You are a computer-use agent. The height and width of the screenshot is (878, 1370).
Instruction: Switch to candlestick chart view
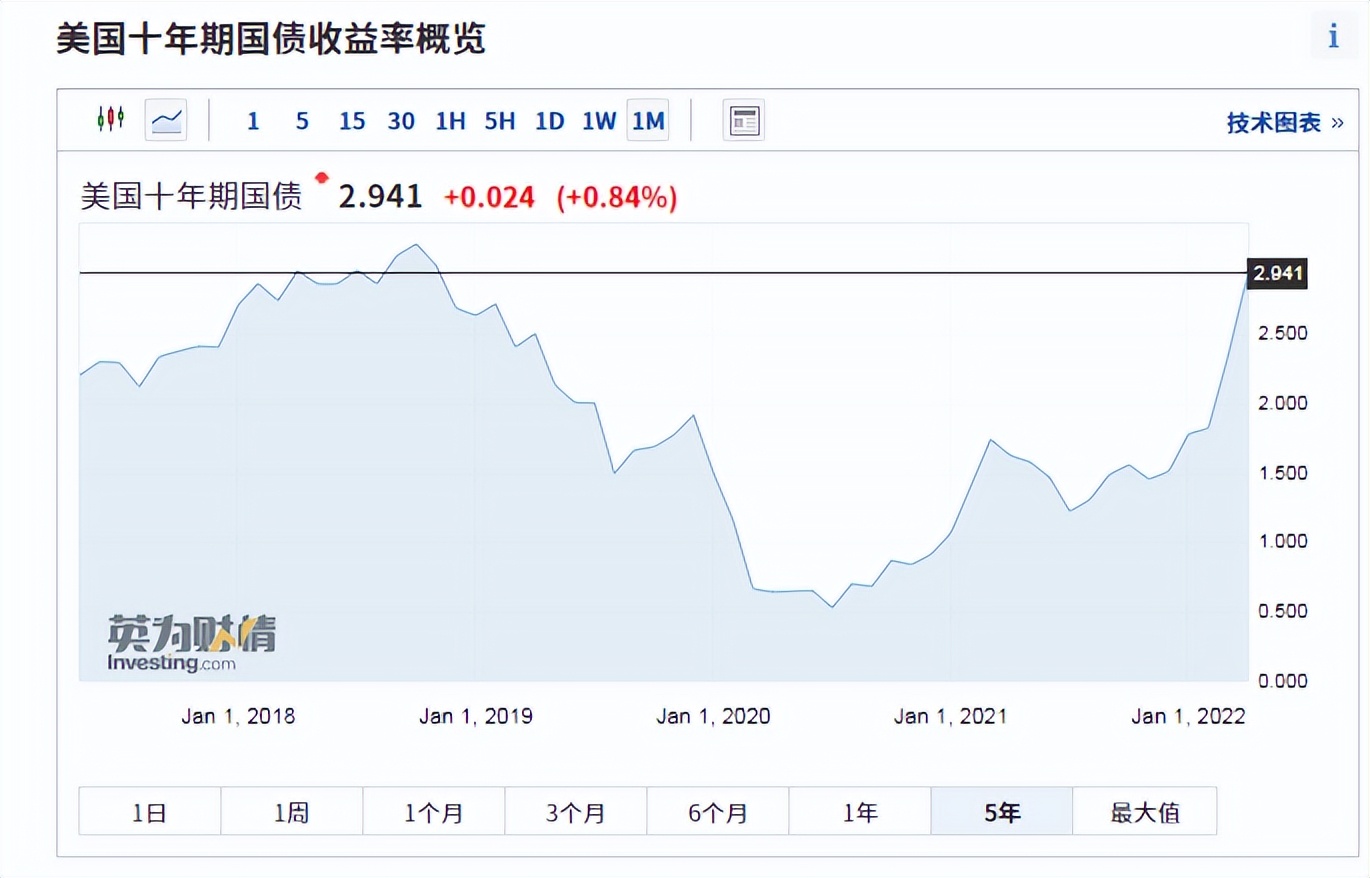[x=110, y=120]
